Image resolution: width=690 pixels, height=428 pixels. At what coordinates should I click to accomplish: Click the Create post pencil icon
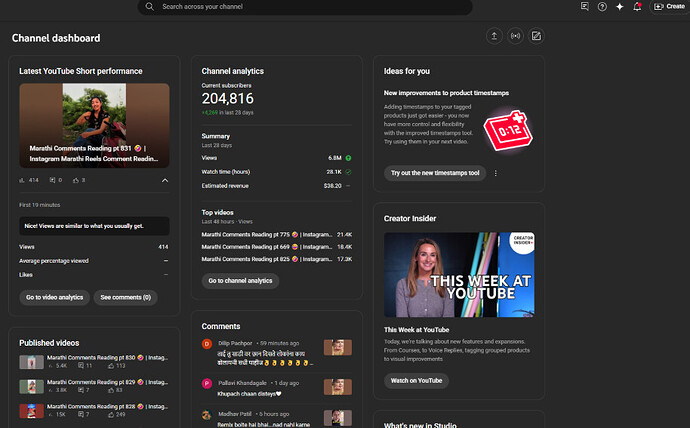tap(537, 36)
